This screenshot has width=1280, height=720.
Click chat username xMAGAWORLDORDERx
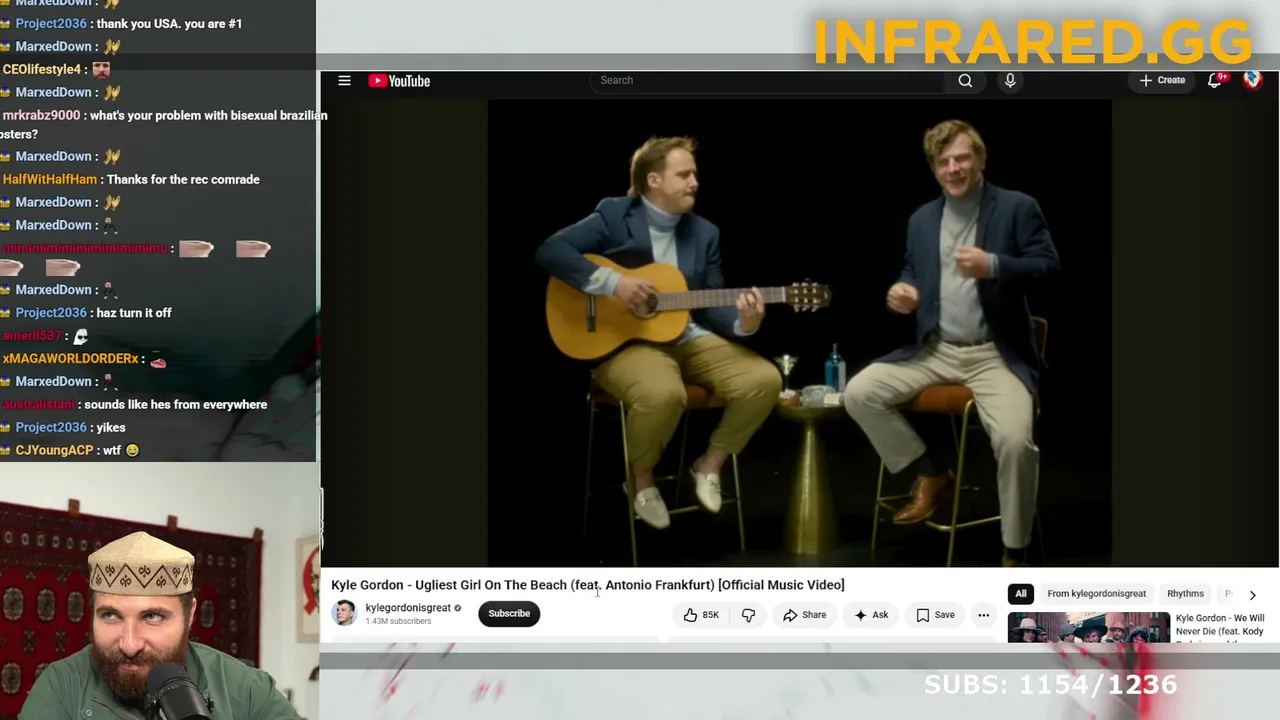click(70, 358)
